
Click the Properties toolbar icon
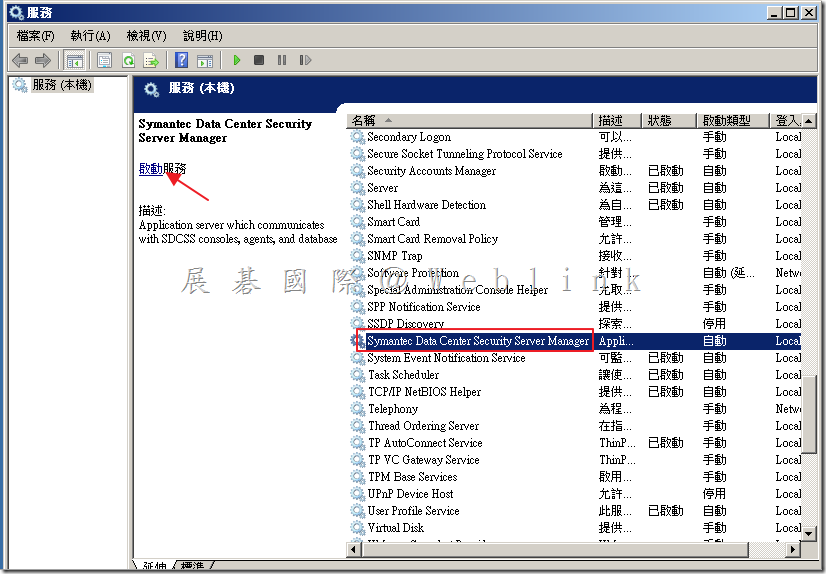104,60
